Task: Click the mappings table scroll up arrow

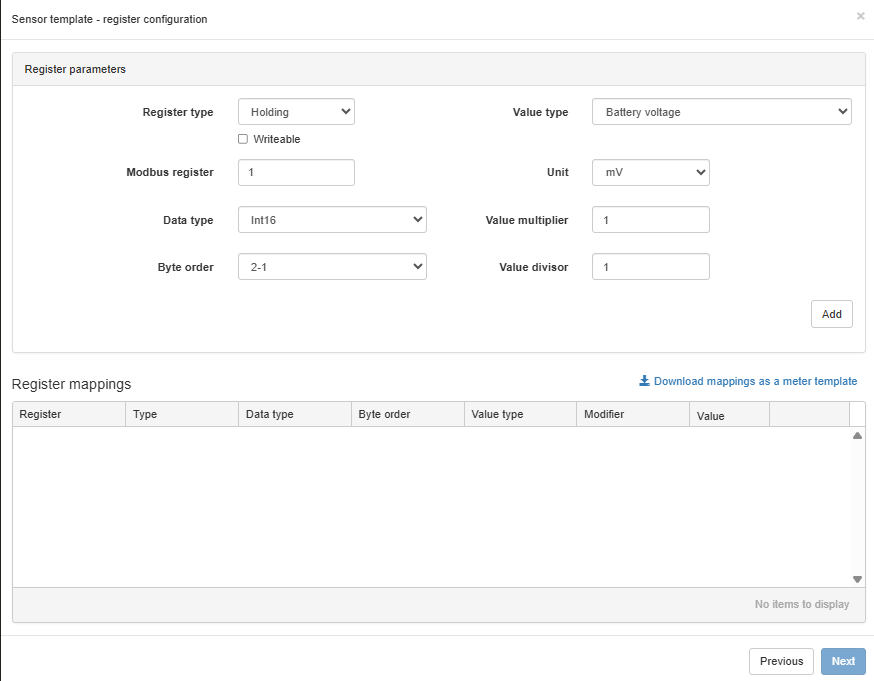Action: pyautogui.click(x=857, y=435)
